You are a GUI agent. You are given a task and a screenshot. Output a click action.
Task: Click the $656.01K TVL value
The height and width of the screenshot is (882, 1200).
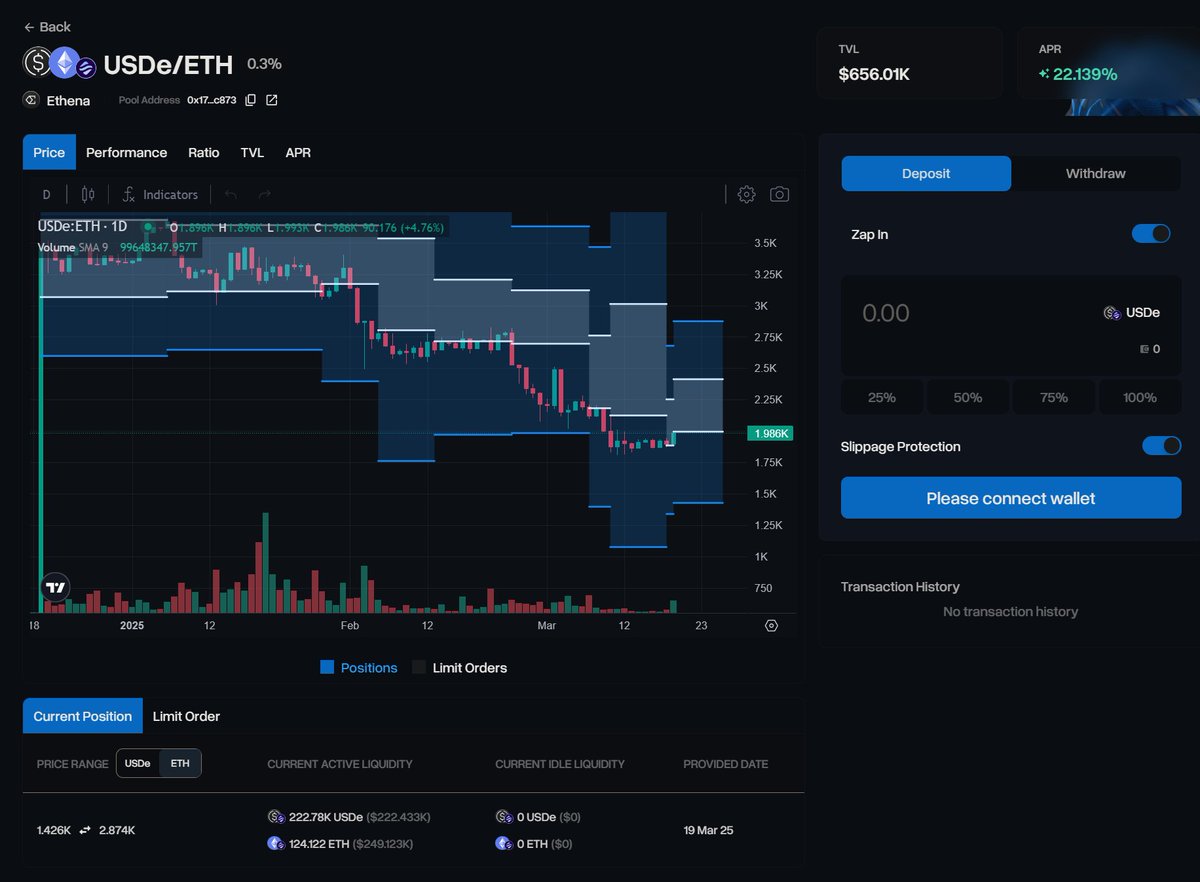[x=874, y=74]
